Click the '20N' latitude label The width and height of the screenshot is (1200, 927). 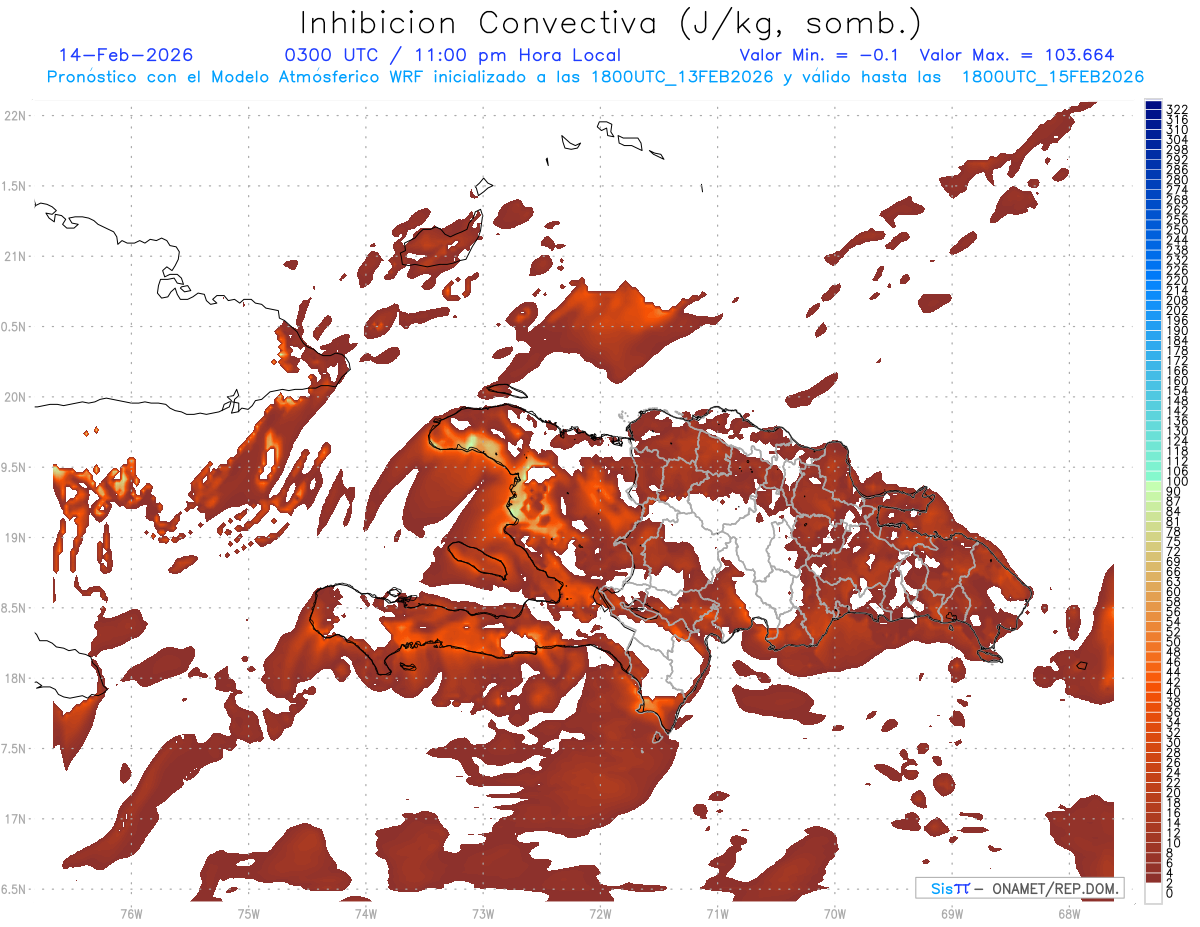click(x=14, y=397)
